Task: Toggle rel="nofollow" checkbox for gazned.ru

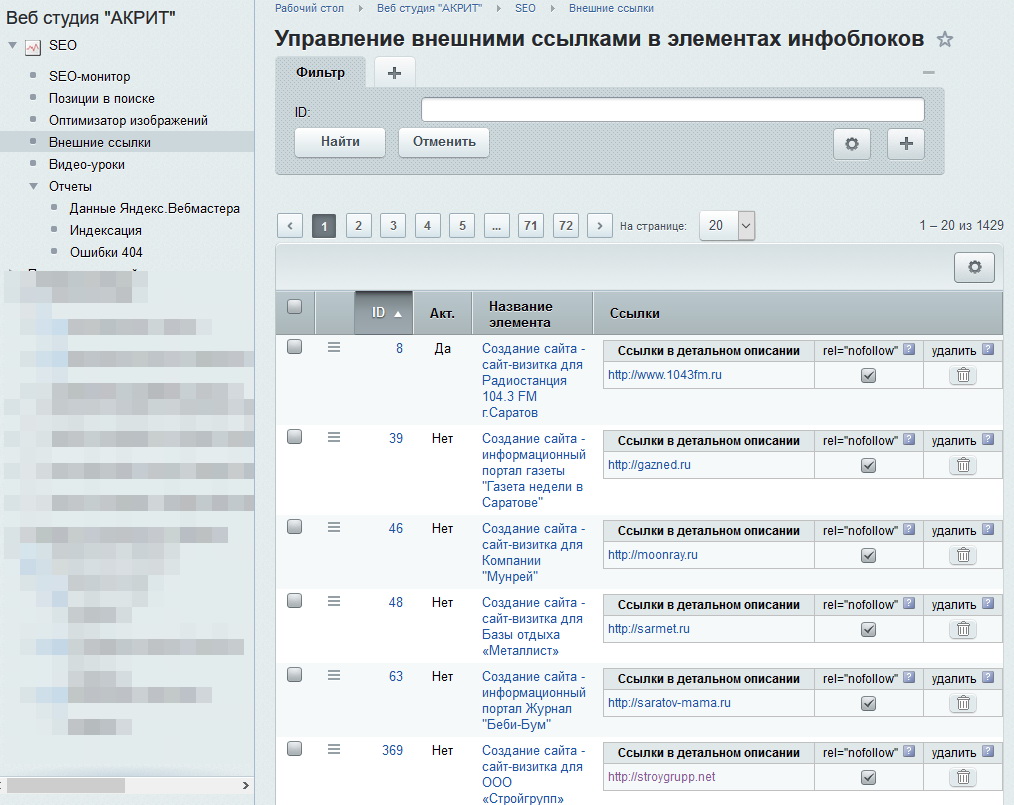Action: 868,464
